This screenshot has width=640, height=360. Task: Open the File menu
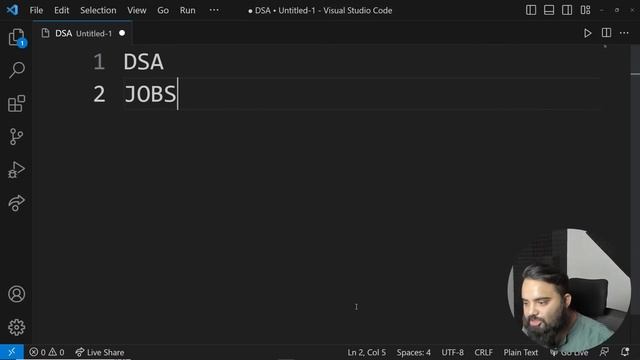pyautogui.click(x=36, y=10)
